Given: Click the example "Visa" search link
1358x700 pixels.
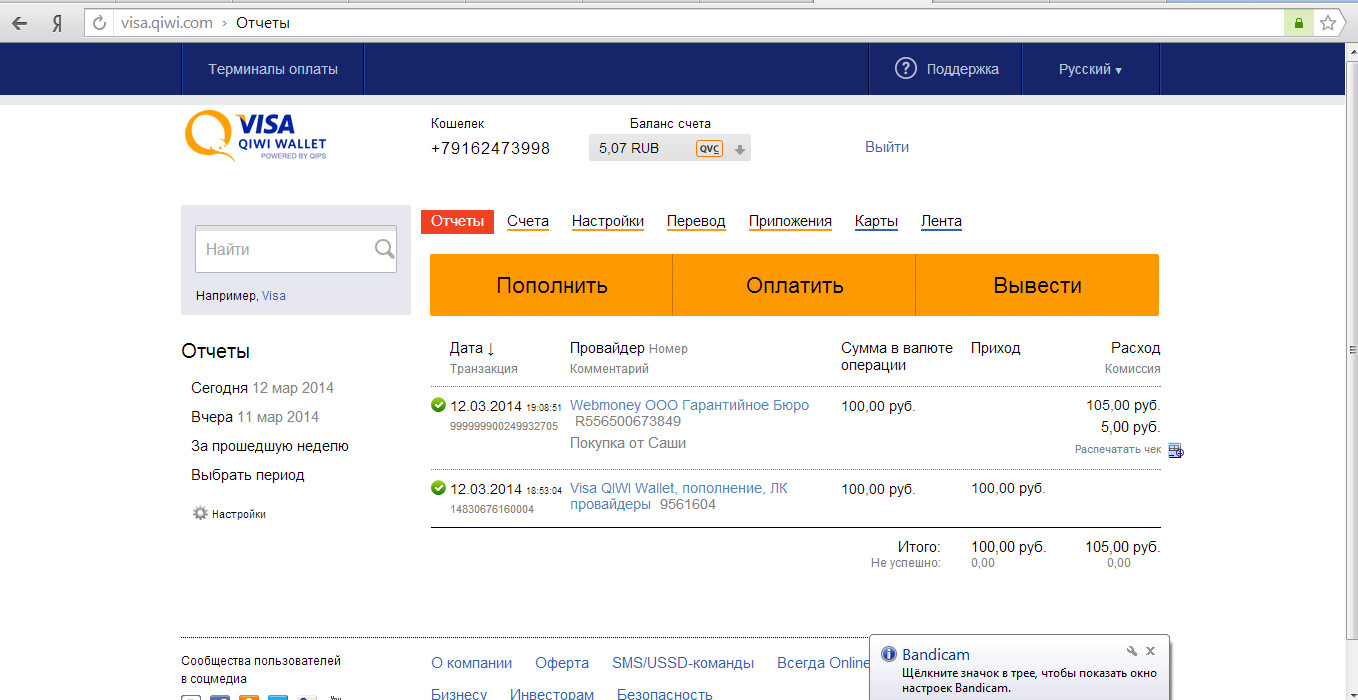Looking at the screenshot, I should pyautogui.click(x=274, y=296).
